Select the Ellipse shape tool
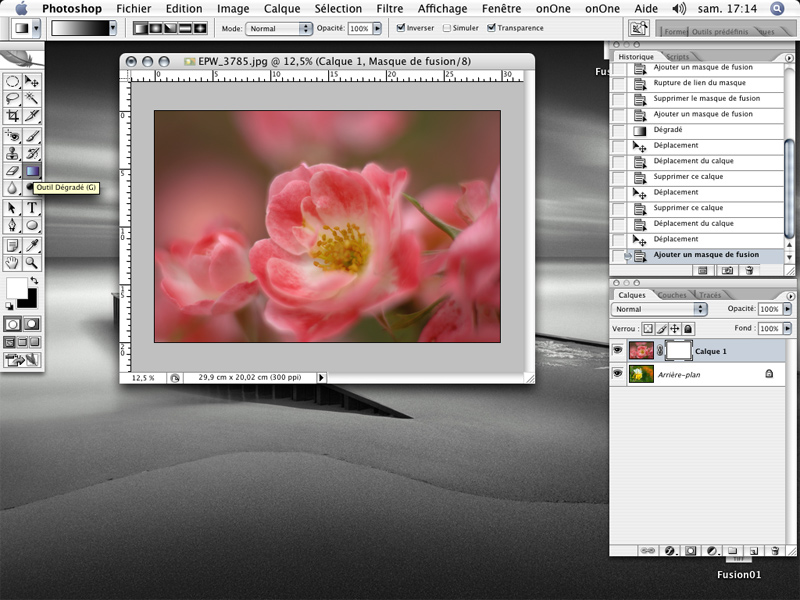Screen dimensions: 800x600 point(32,225)
